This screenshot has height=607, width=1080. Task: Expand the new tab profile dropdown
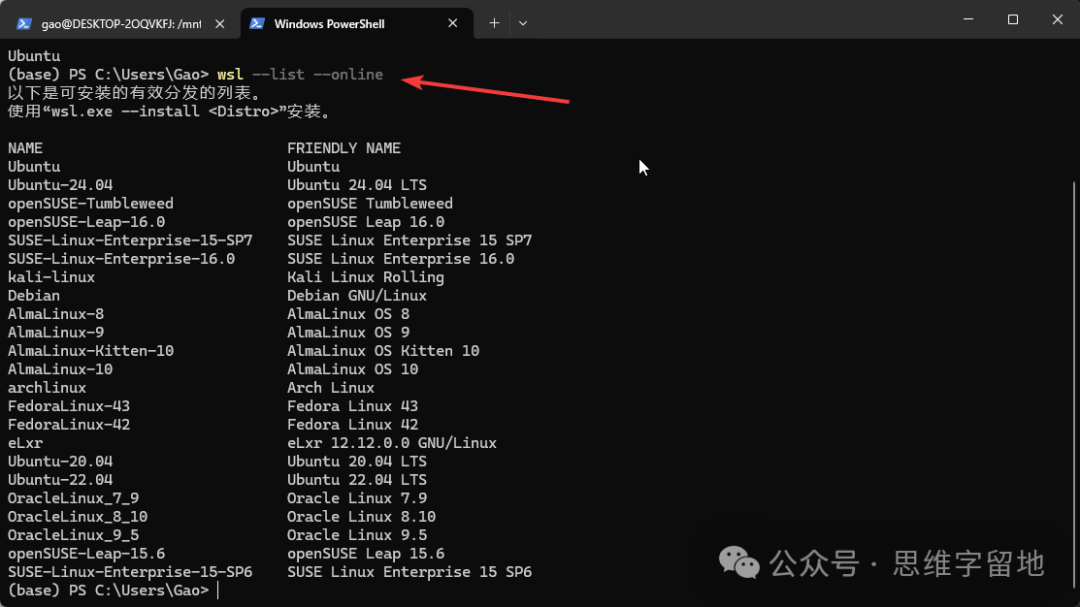(522, 23)
